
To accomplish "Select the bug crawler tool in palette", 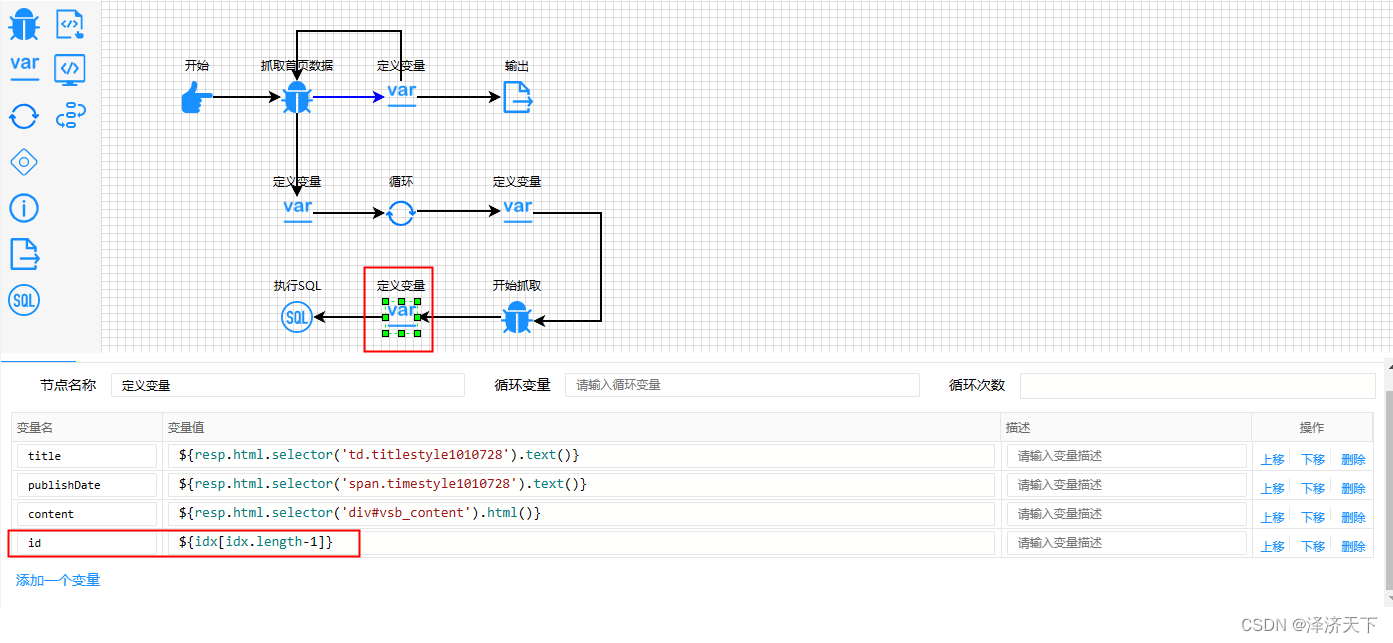I will pos(24,24).
